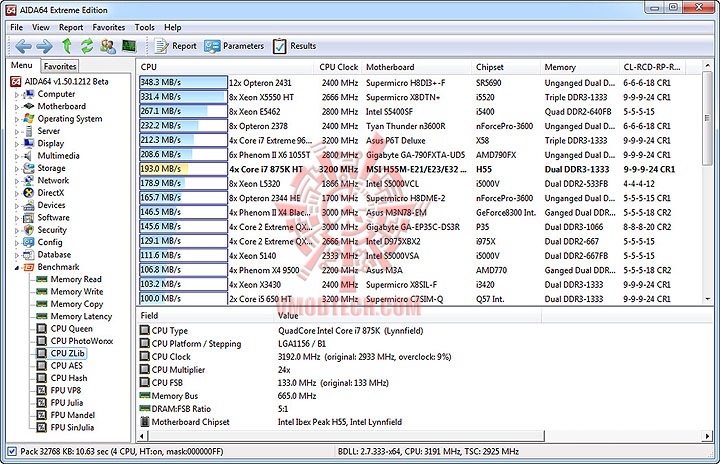This screenshot has width=720, height=464.
Task: Switch to the Favorites tab
Action: coord(60,66)
